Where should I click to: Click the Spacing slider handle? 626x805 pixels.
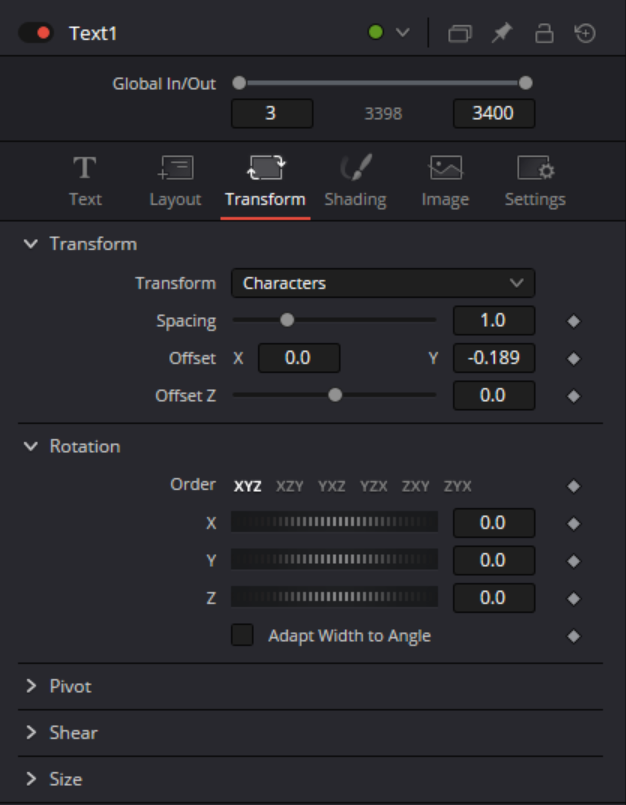click(287, 321)
